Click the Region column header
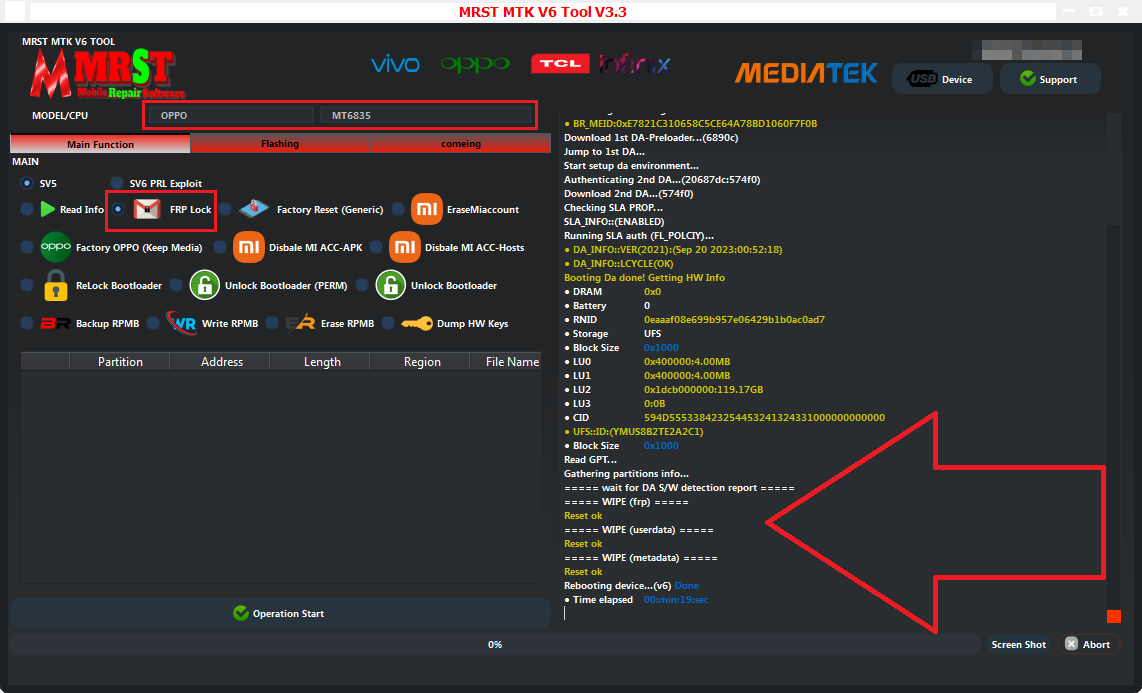 (x=422, y=362)
